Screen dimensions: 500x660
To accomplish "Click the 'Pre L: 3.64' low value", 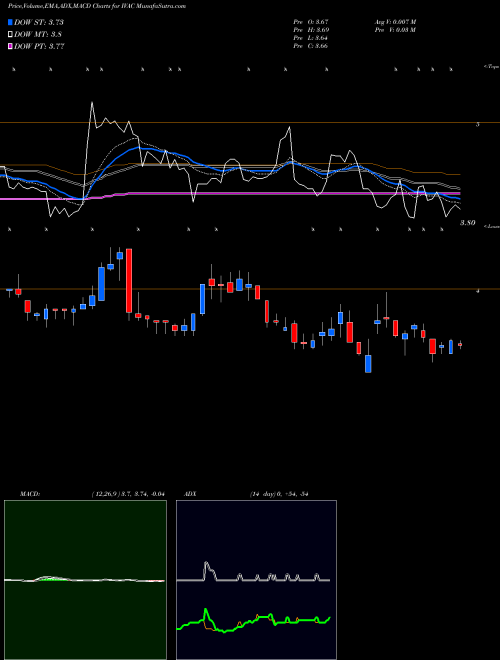I will click(x=311, y=38).
